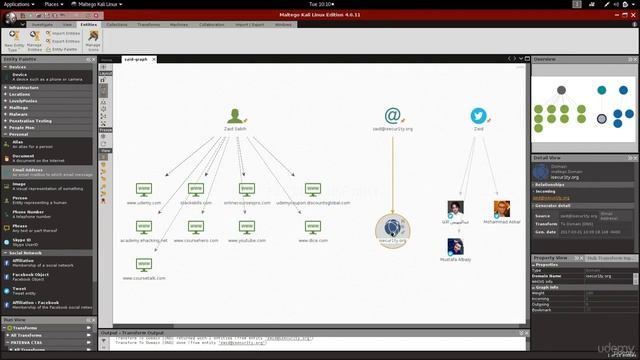Open the Collaboration ribbon tab
This screenshot has height=360, width=640.
click(x=211, y=24)
